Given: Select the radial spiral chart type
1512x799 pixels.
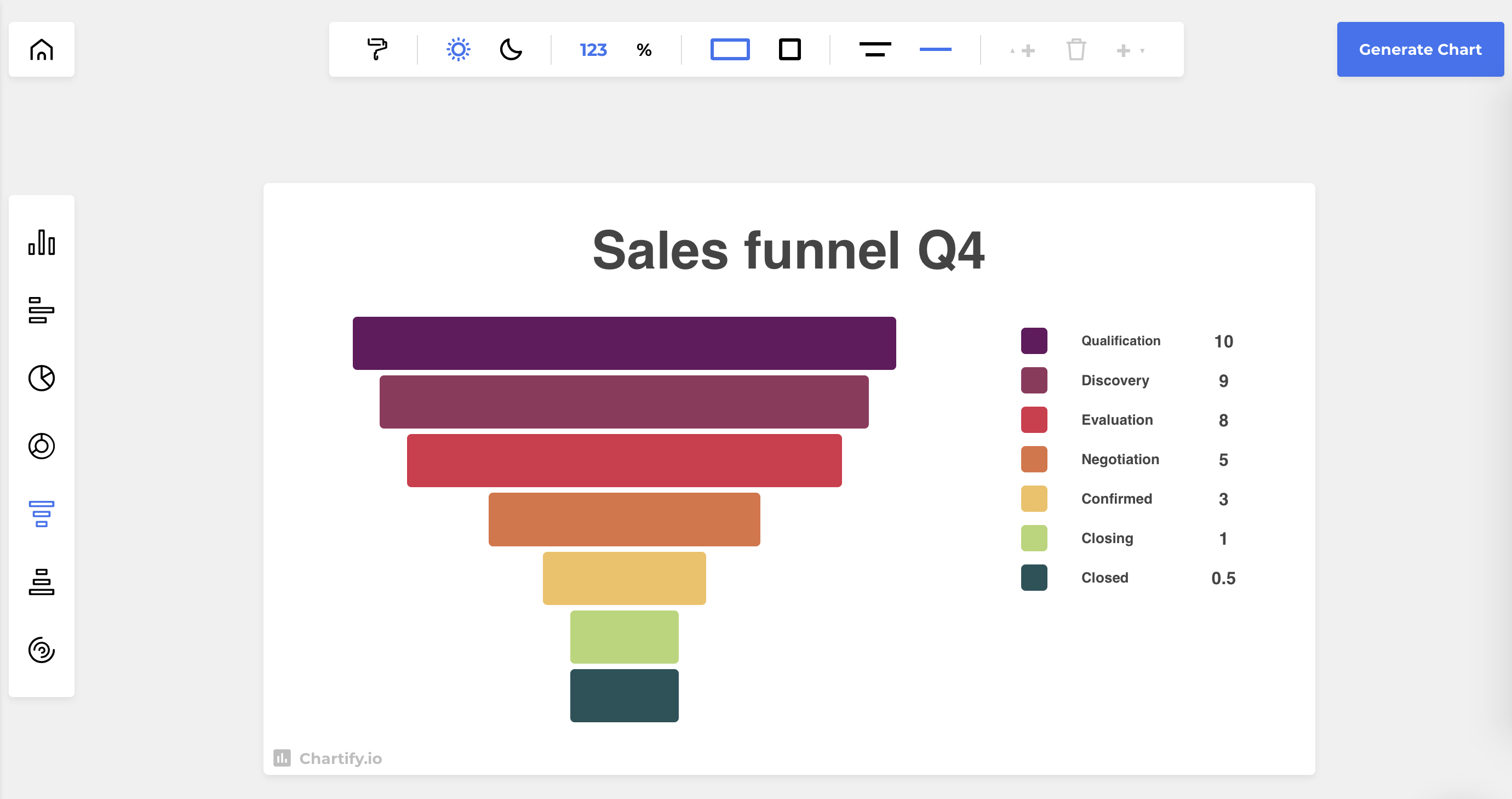Looking at the screenshot, I should (41, 650).
